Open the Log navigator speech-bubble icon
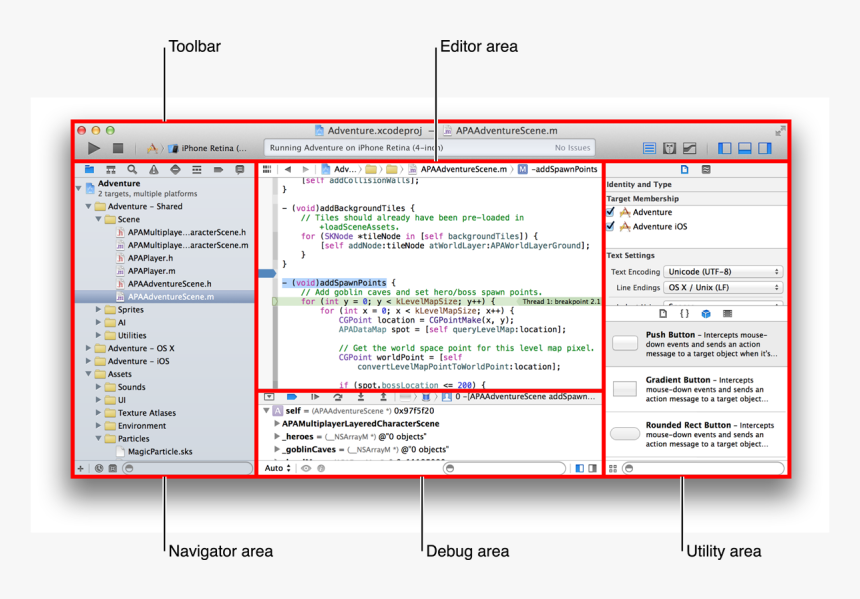Viewport: 860px width, 599px height. click(x=240, y=169)
